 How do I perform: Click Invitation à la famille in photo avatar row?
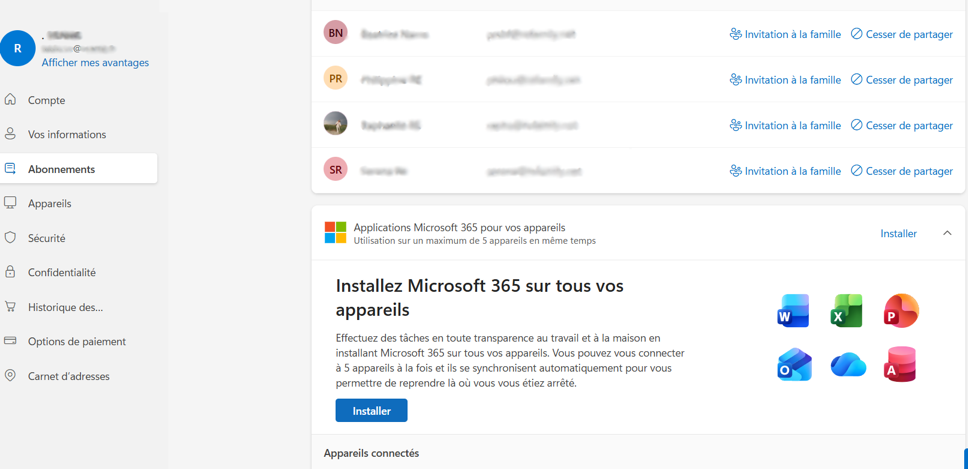click(785, 125)
